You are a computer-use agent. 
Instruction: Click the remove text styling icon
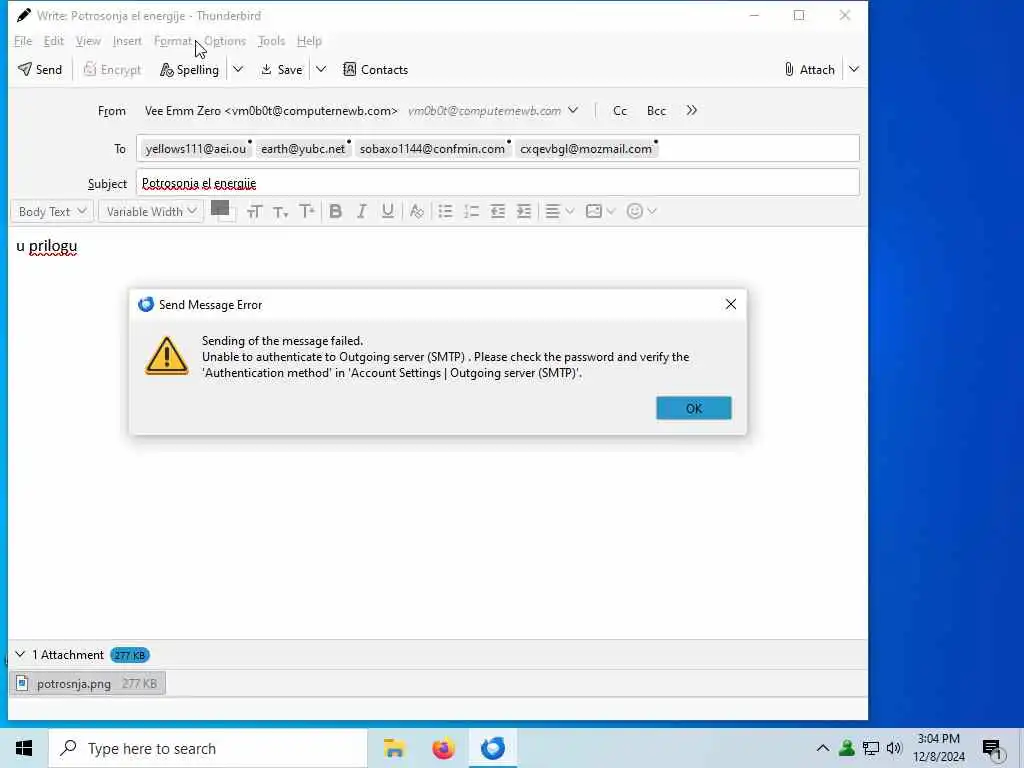416,211
